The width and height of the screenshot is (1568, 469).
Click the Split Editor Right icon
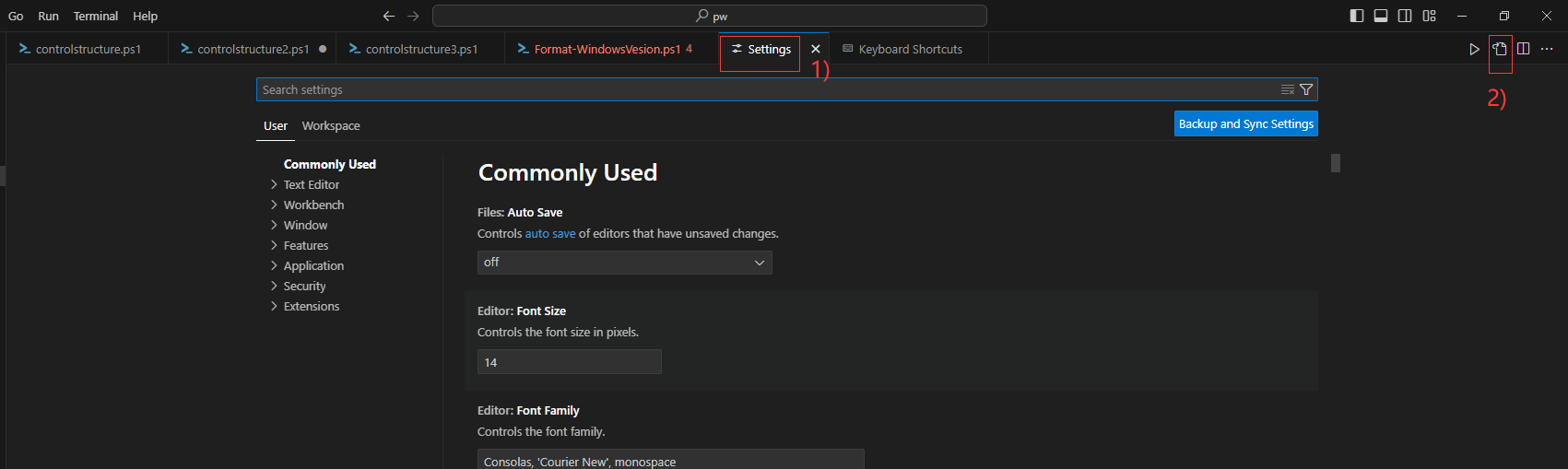coord(1523,49)
